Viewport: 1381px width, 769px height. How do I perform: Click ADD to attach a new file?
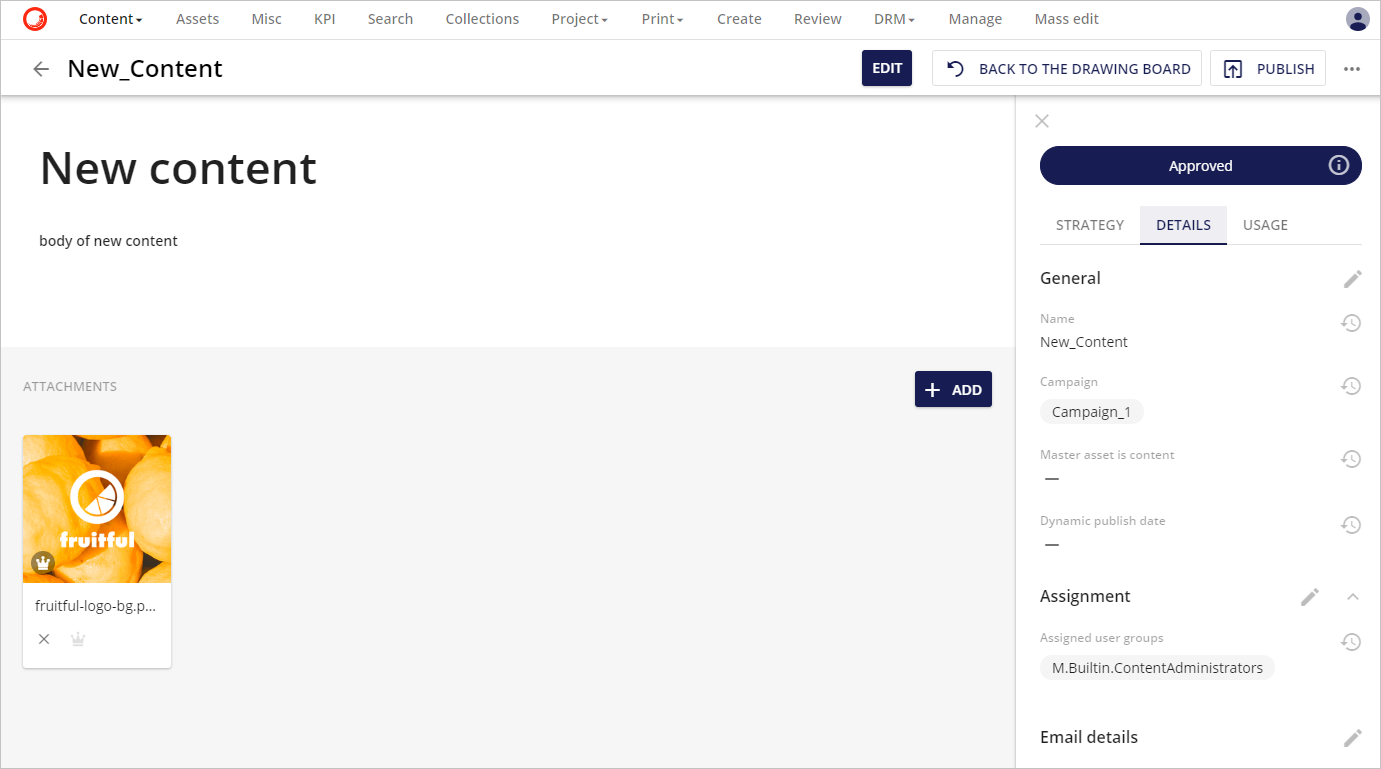tap(953, 389)
